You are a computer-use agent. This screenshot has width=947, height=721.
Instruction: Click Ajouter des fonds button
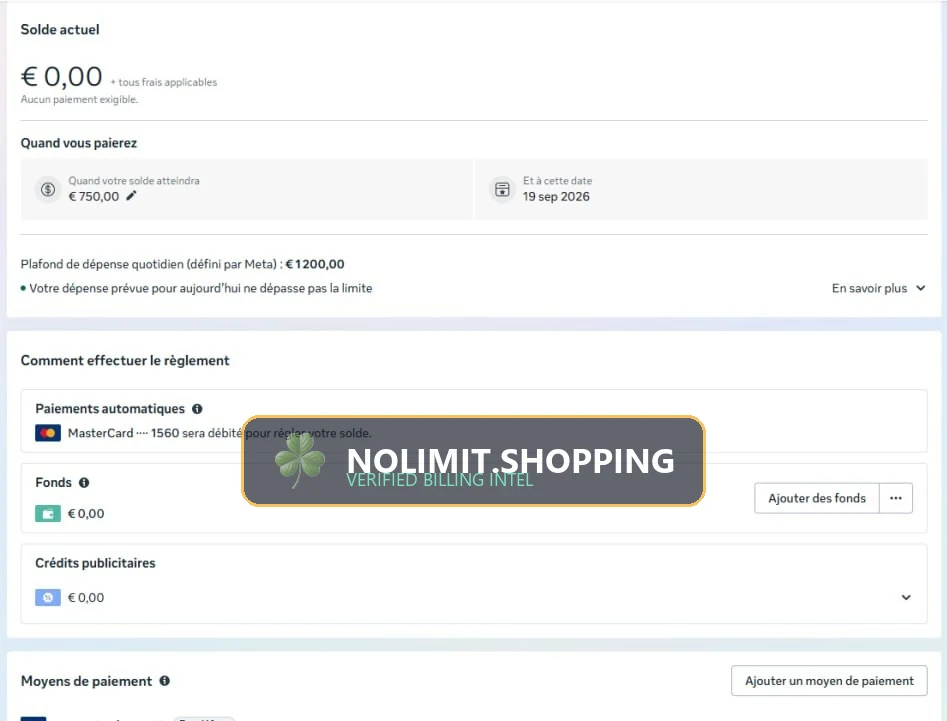pos(817,498)
